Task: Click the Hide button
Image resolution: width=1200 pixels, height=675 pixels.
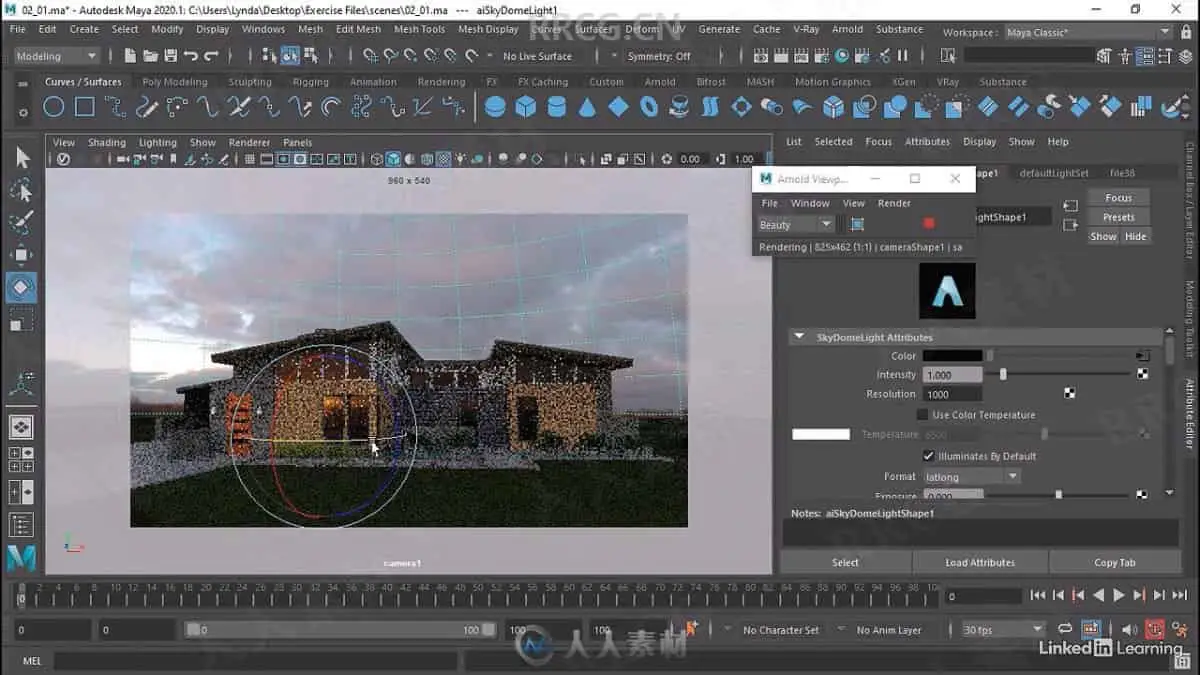Action: click(x=1136, y=236)
